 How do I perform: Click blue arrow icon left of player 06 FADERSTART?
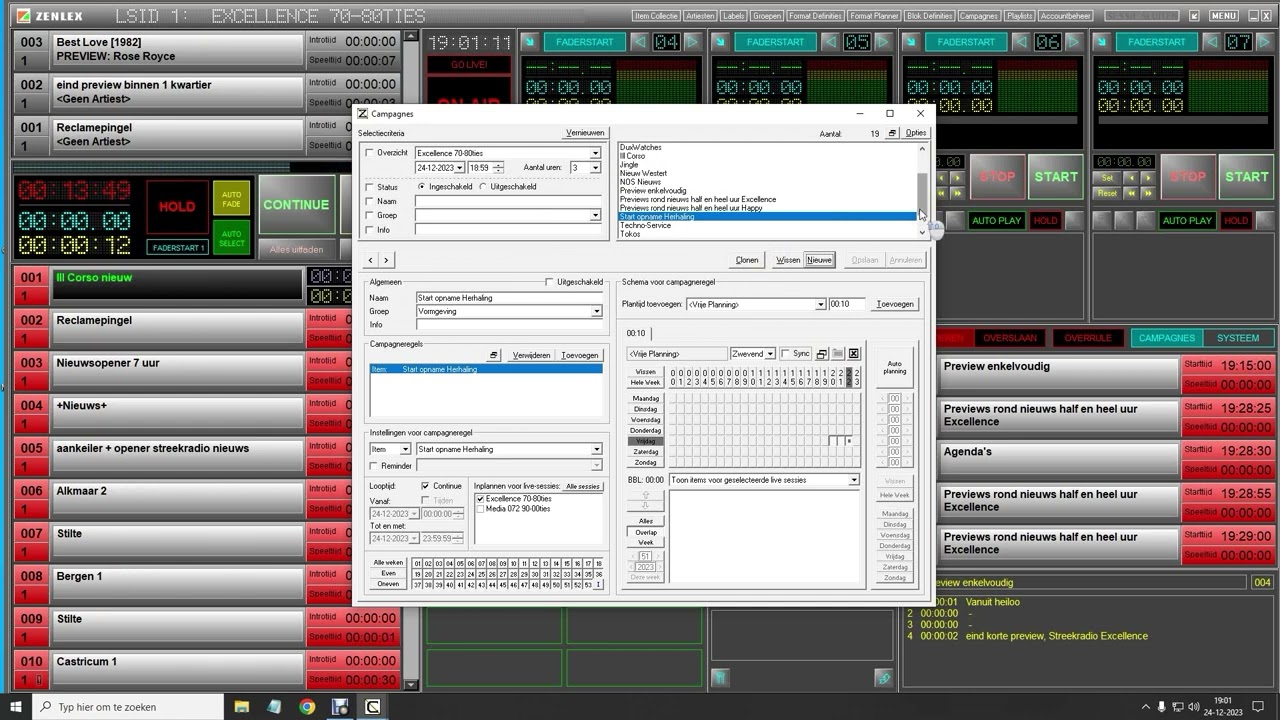click(911, 42)
